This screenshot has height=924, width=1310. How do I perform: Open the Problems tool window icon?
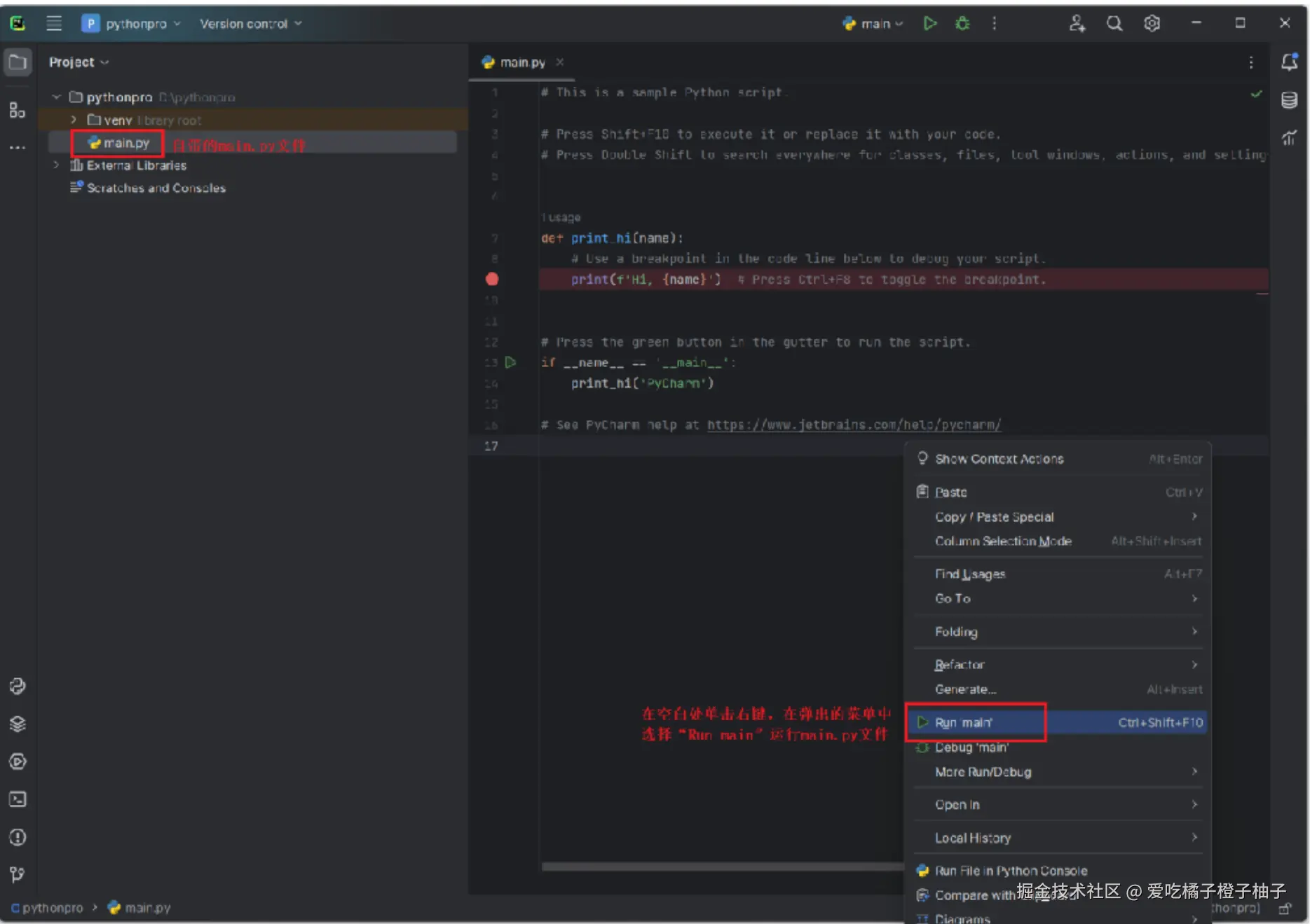tap(18, 837)
